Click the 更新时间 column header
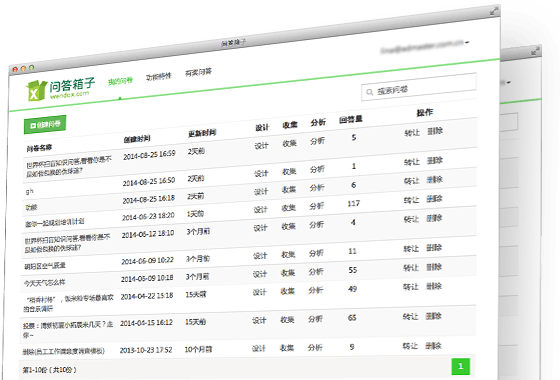The image size is (560, 380). pyautogui.click(x=202, y=133)
